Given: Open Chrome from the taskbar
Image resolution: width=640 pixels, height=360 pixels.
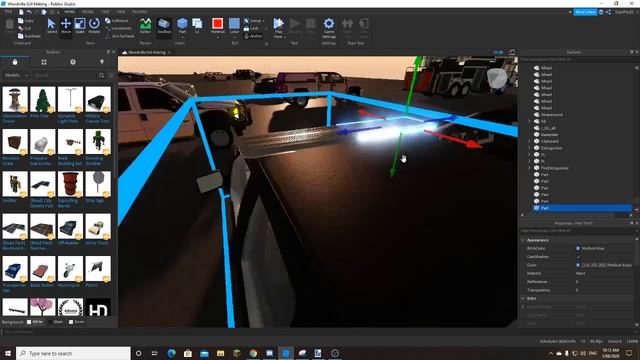Looking at the screenshot, I should pyautogui.click(x=253, y=353).
